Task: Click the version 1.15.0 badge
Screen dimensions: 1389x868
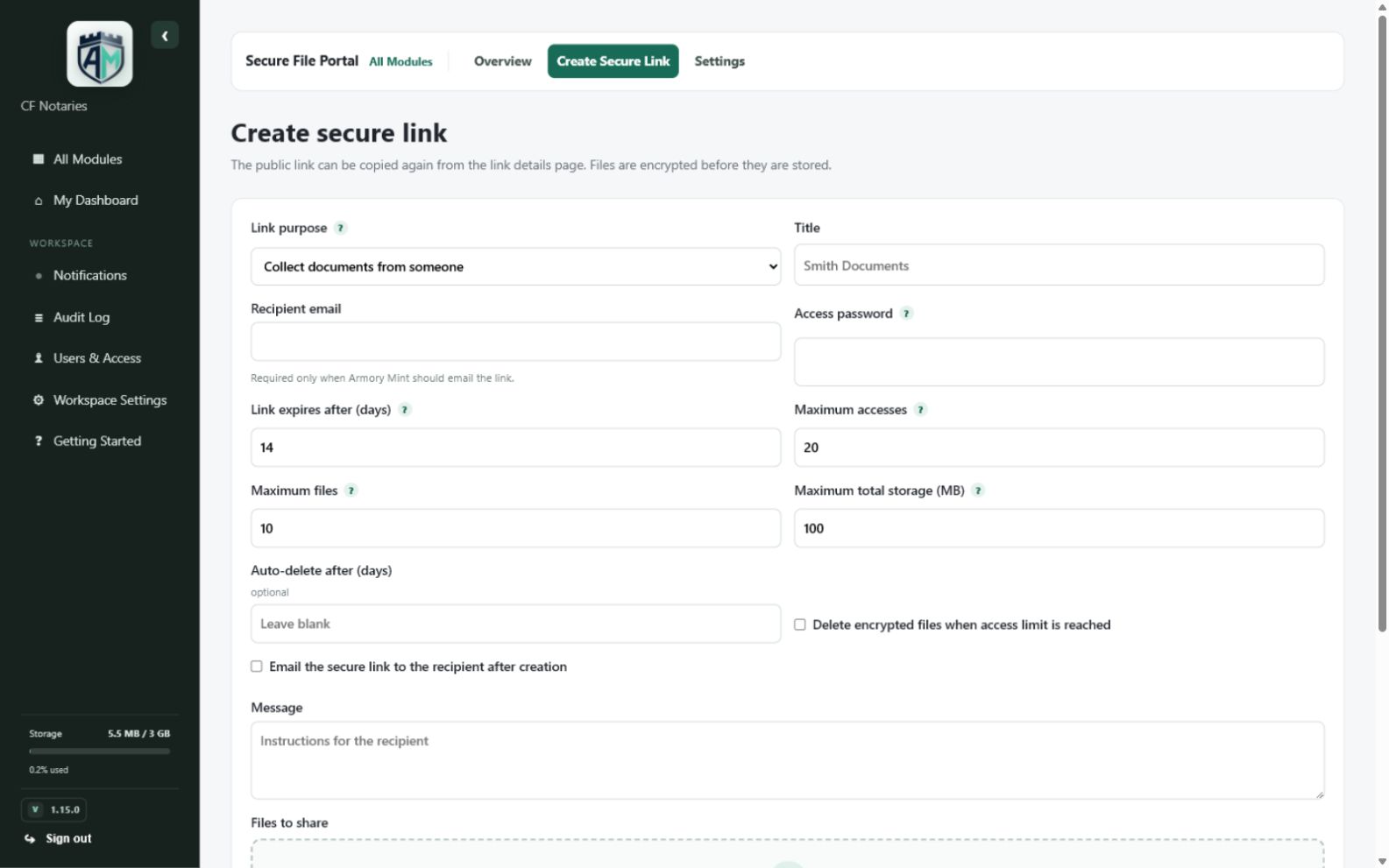Action: pos(54,810)
